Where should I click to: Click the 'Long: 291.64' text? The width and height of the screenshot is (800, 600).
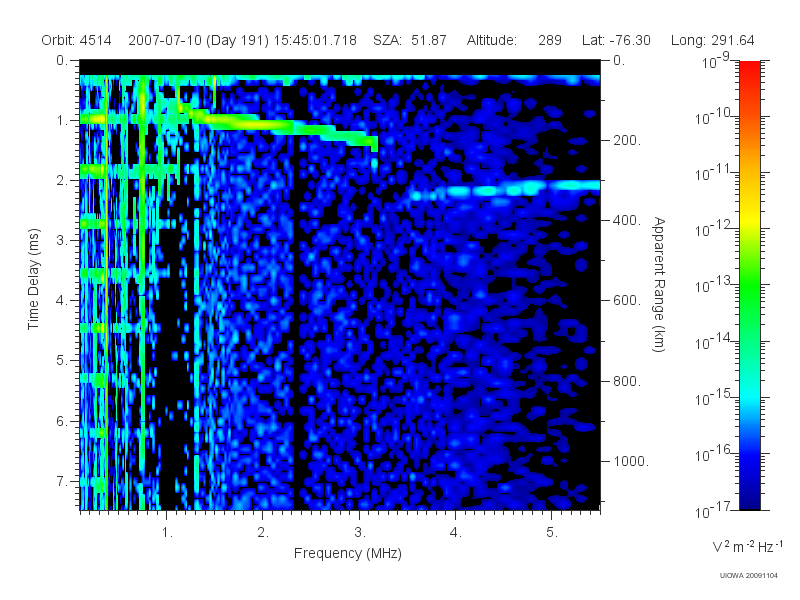(x=712, y=40)
